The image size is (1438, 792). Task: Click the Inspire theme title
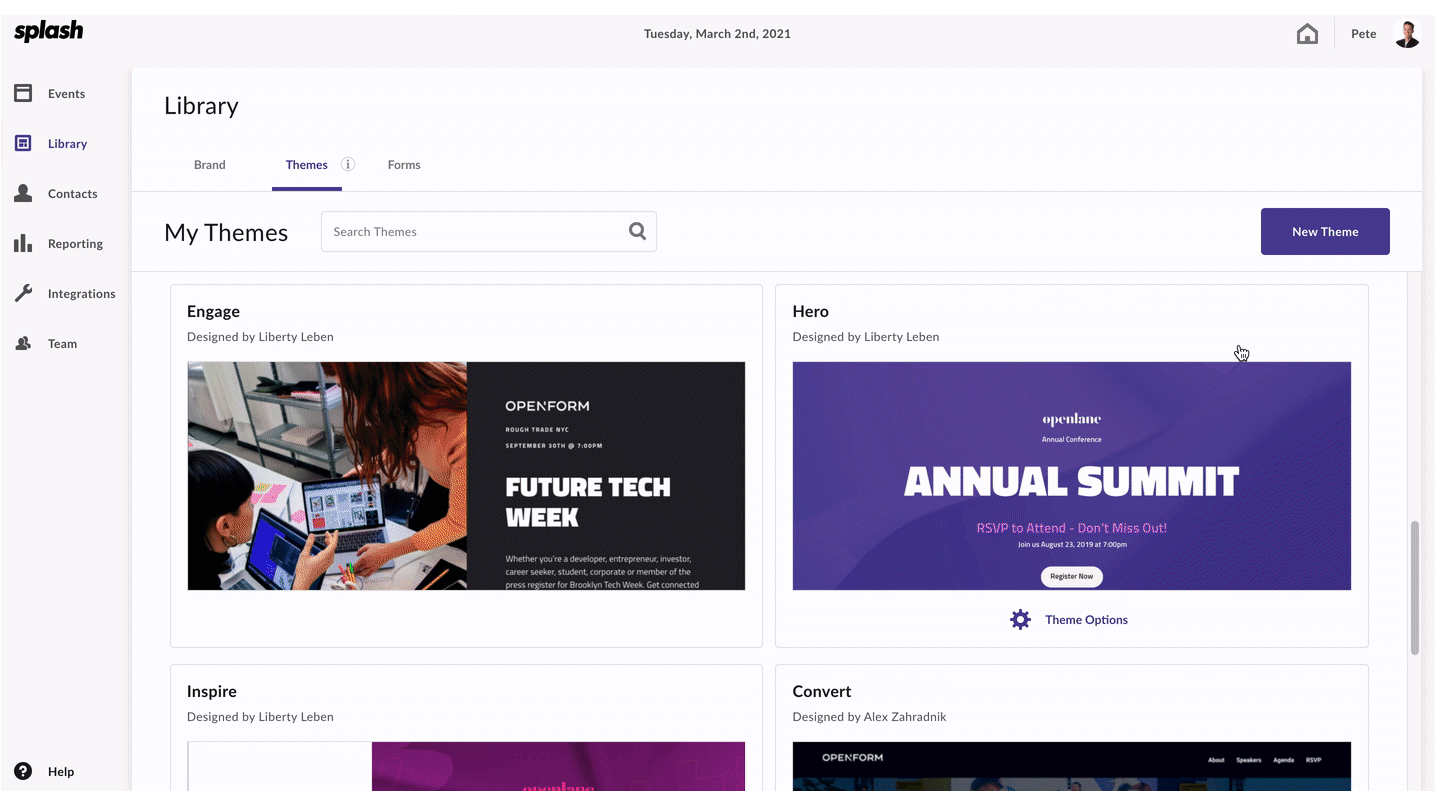pos(212,692)
